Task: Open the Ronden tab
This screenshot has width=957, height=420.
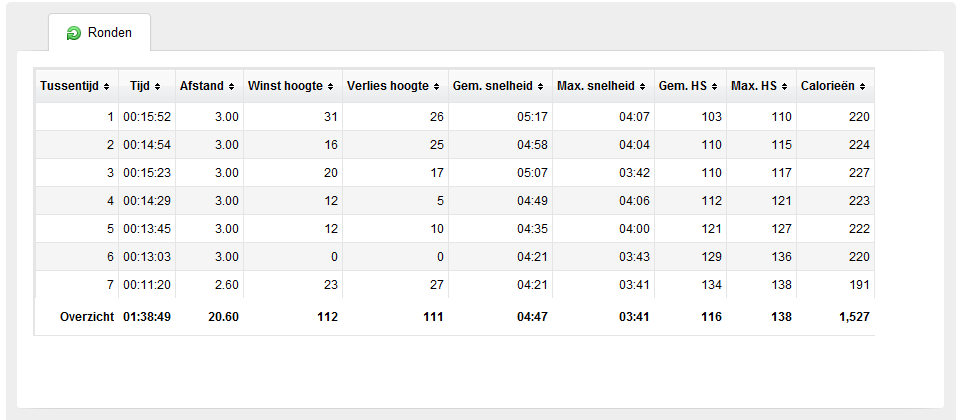Action: pyautogui.click(x=99, y=32)
